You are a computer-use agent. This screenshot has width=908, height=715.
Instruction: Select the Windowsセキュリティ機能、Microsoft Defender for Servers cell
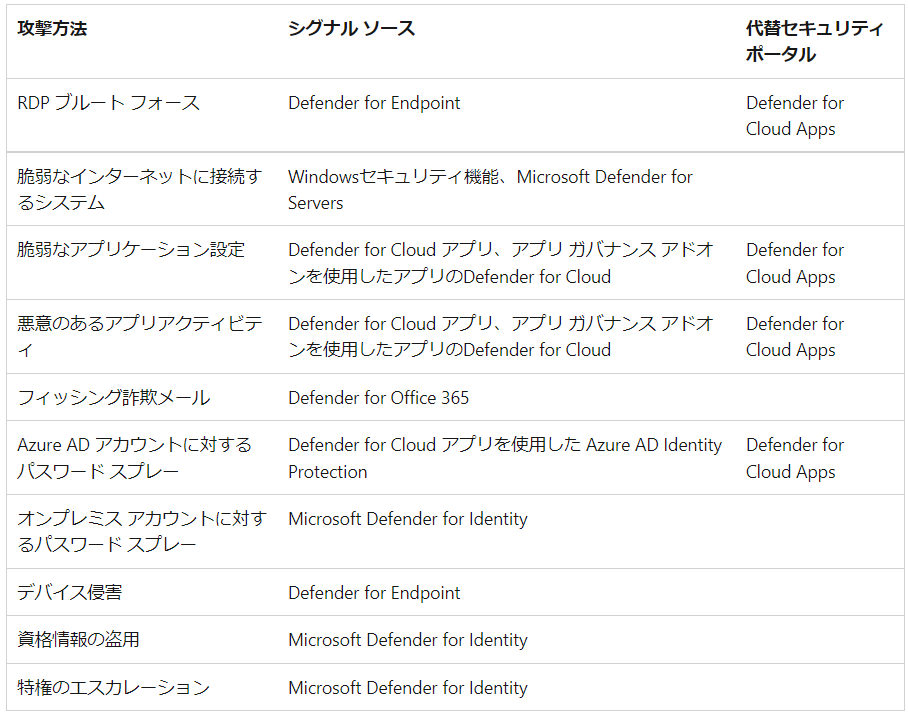[490, 189]
